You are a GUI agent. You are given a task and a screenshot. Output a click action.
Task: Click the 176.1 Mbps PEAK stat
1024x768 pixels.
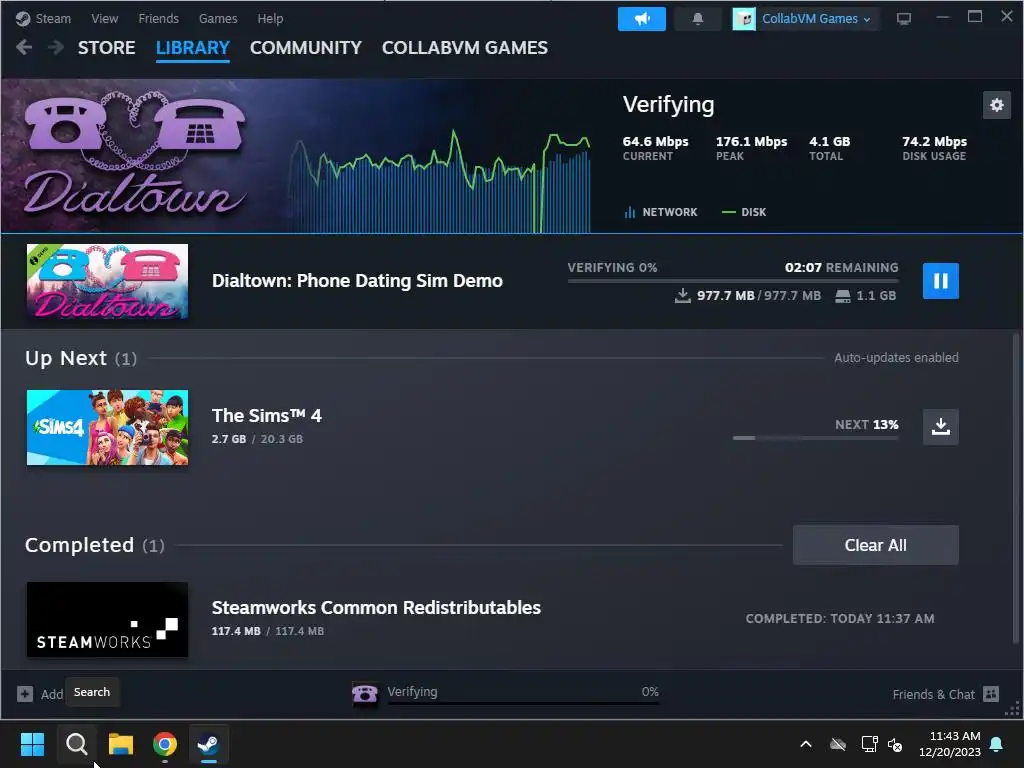(x=751, y=148)
